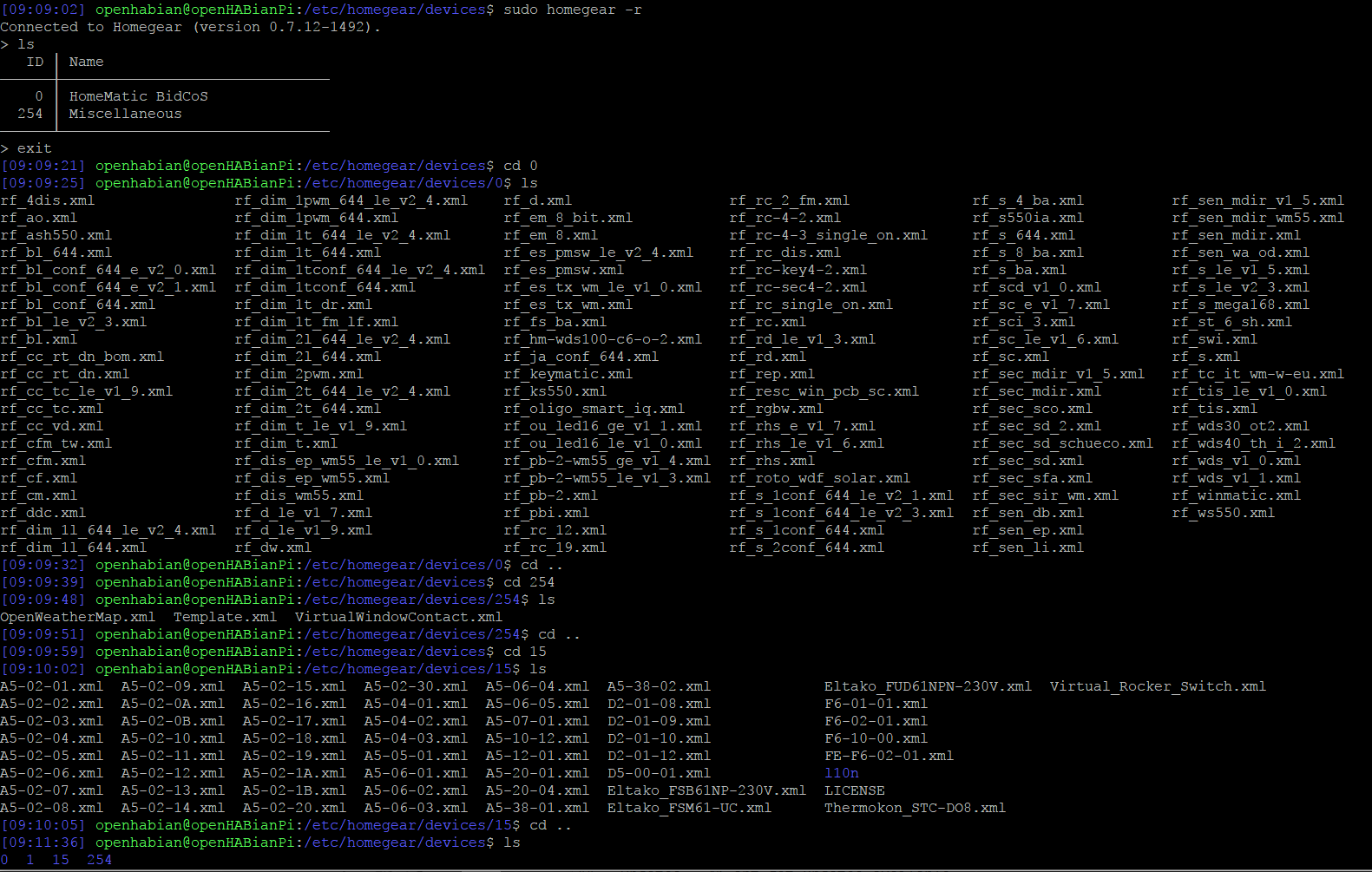Click the ID column header

click(x=35, y=62)
